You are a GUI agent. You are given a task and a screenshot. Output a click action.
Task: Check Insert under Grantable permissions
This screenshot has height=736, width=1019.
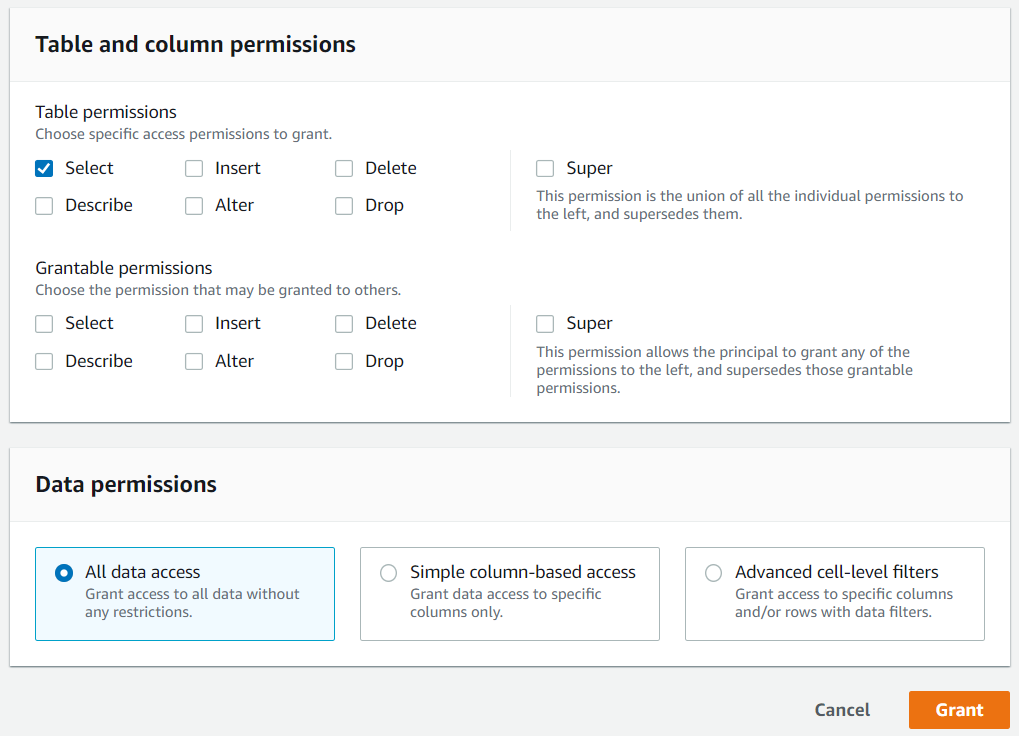coord(194,324)
